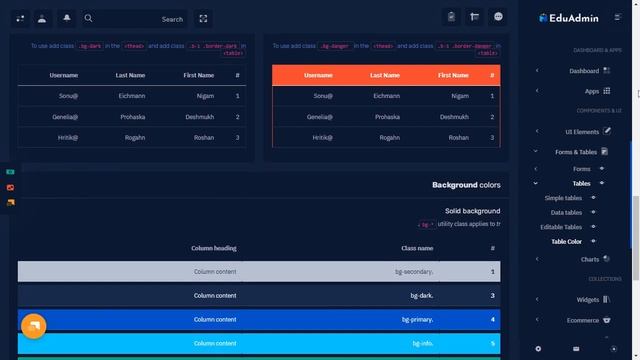Open the settings sliders icon in top bar
The height and width of the screenshot is (360, 640).
point(20,19)
